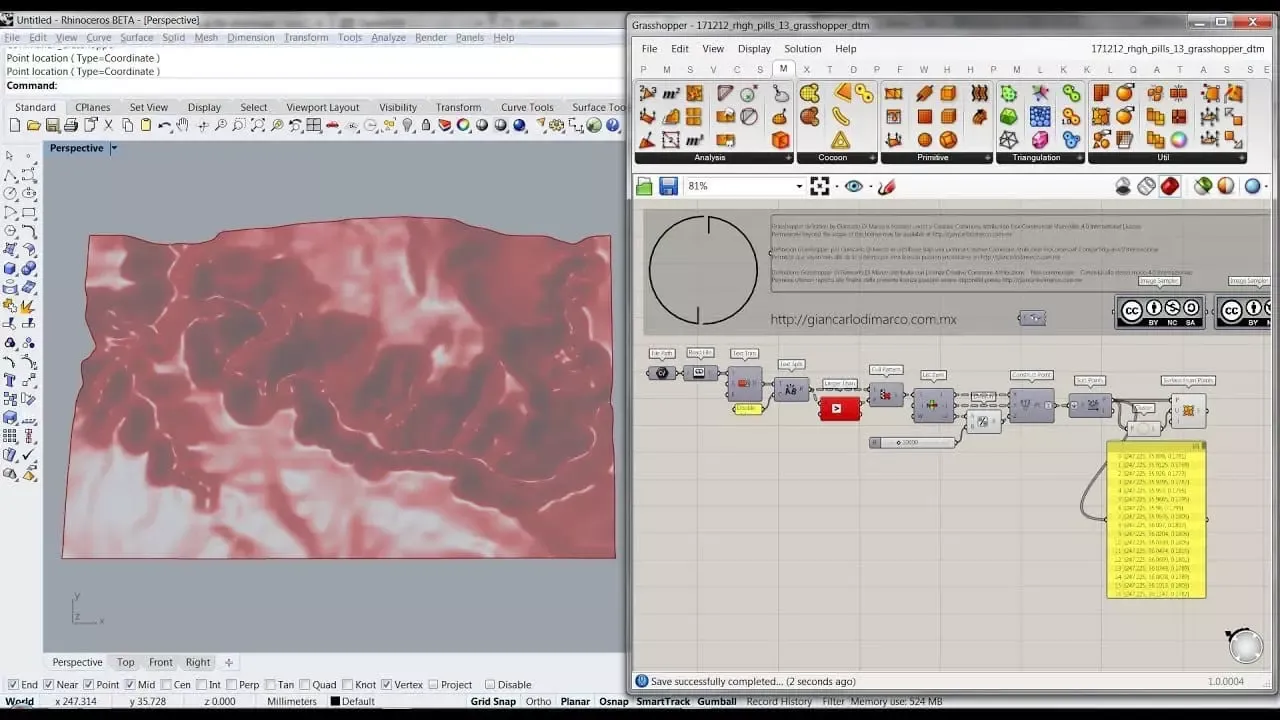Toggle the Near osnap checkbox
This screenshot has height=720, width=1280.
coord(48,685)
